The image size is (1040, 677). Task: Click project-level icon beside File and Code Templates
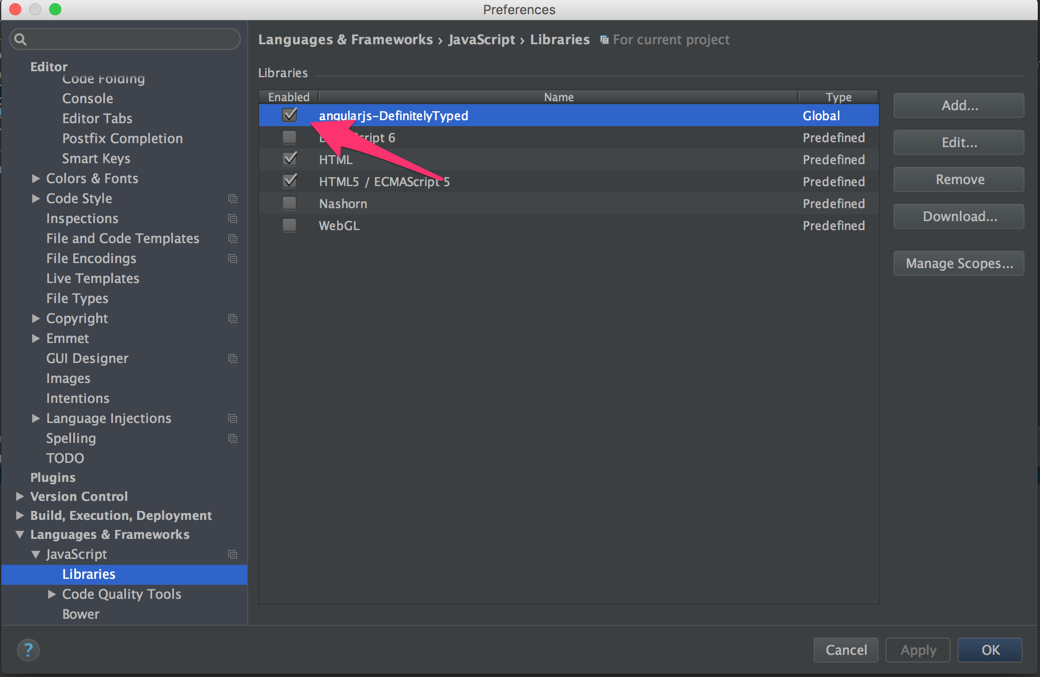tap(232, 238)
